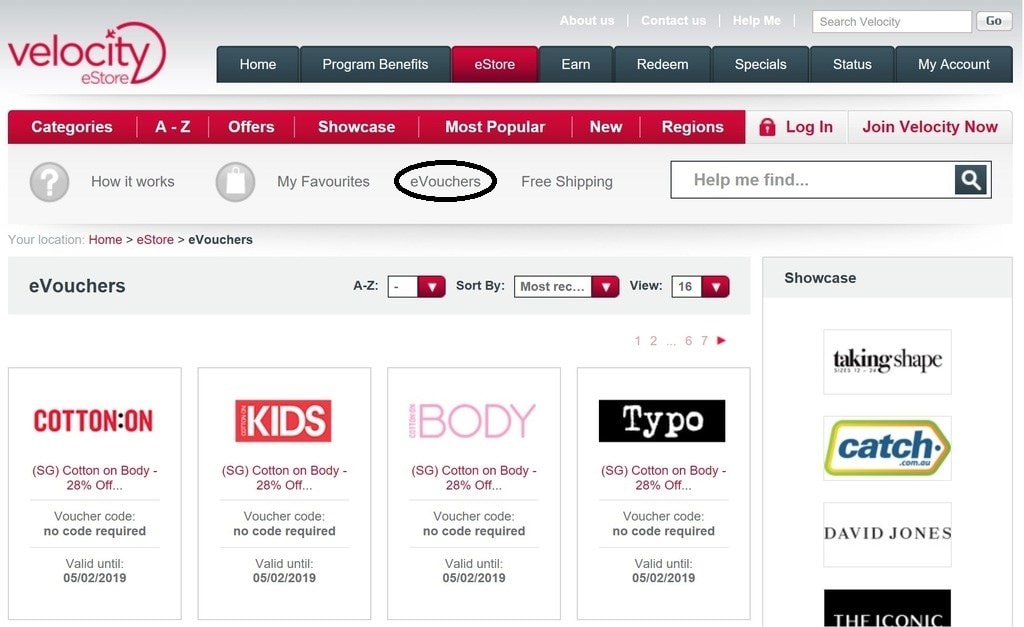This screenshot has height=627, width=1024.
Task: Open the Redeem navigation tab
Action: (663, 64)
